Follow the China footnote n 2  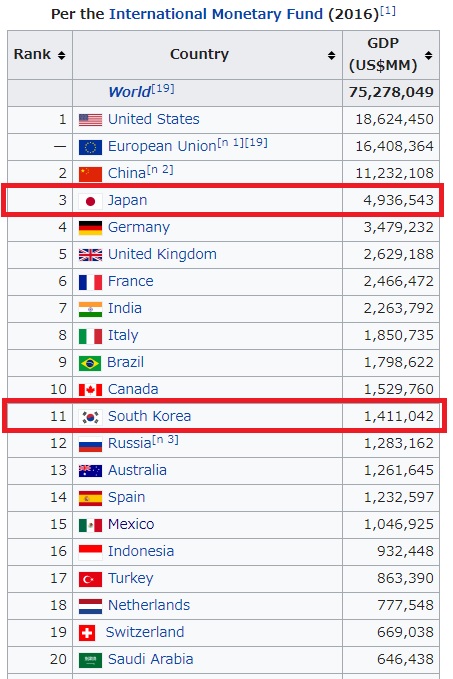point(160,169)
